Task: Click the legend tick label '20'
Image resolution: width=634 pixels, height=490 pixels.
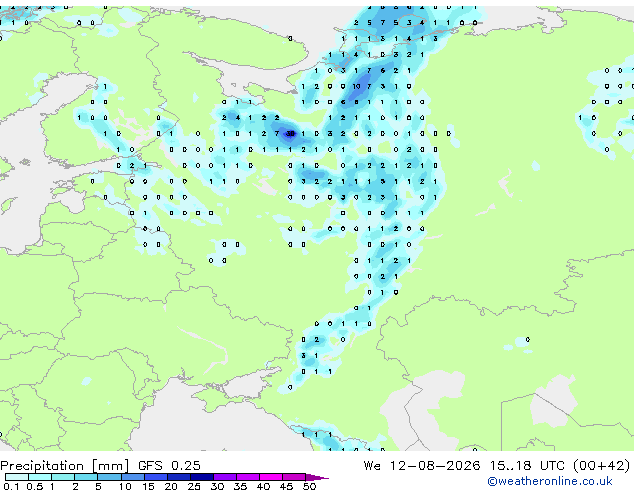Action: (x=171, y=486)
